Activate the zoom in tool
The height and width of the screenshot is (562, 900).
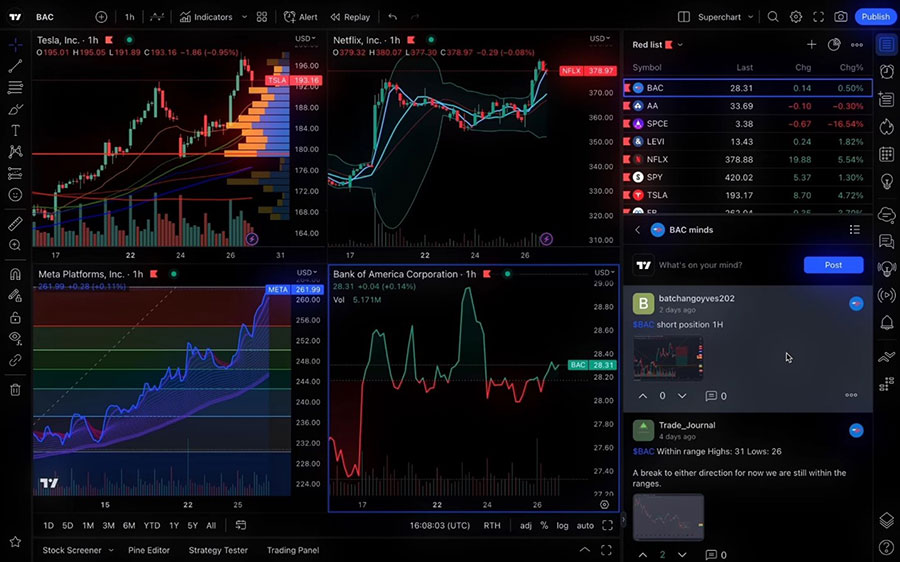tap(15, 245)
